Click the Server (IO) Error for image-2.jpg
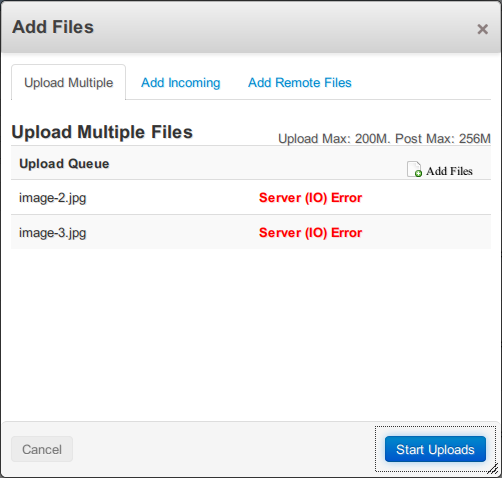Viewport: 502px width, 478px height. click(310, 198)
